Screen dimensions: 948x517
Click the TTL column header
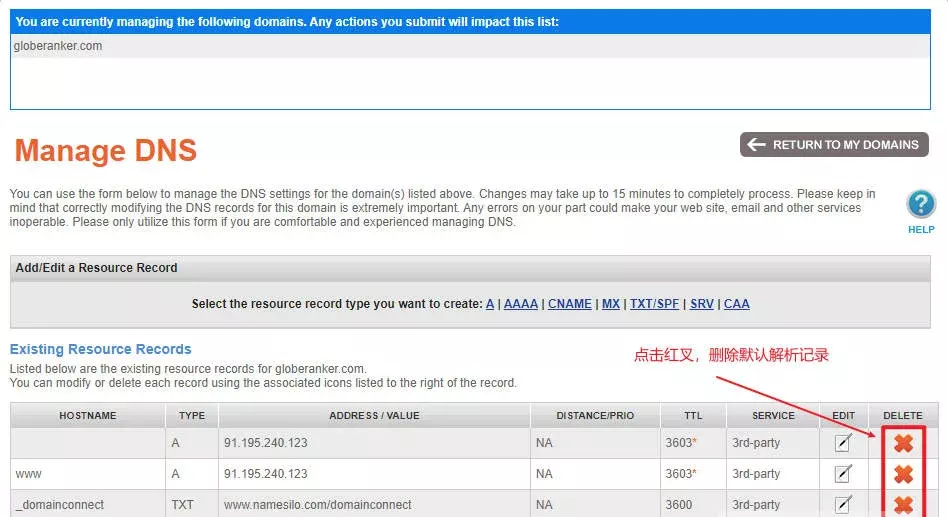coord(691,415)
